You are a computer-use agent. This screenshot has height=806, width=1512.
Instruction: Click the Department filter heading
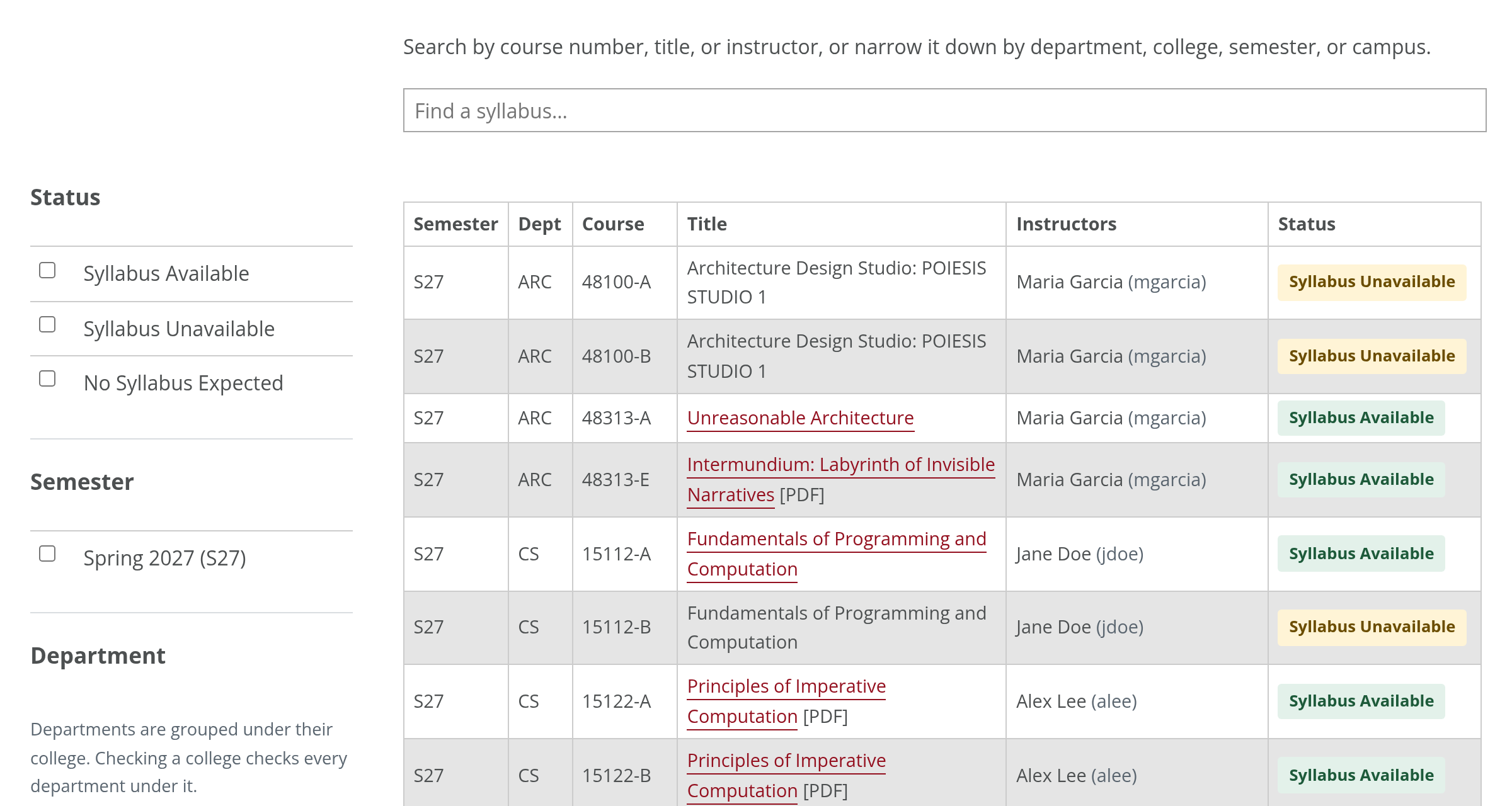[98, 656]
